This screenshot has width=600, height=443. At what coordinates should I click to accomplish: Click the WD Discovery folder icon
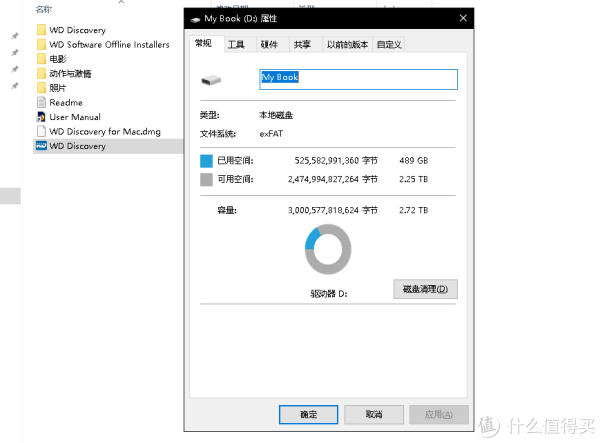point(41,30)
